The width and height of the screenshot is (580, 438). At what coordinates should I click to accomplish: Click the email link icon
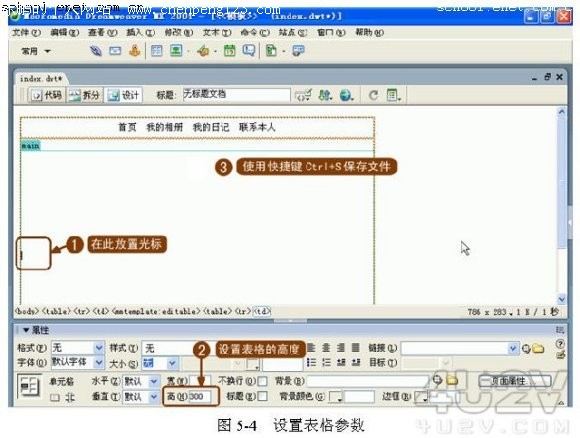click(115, 51)
